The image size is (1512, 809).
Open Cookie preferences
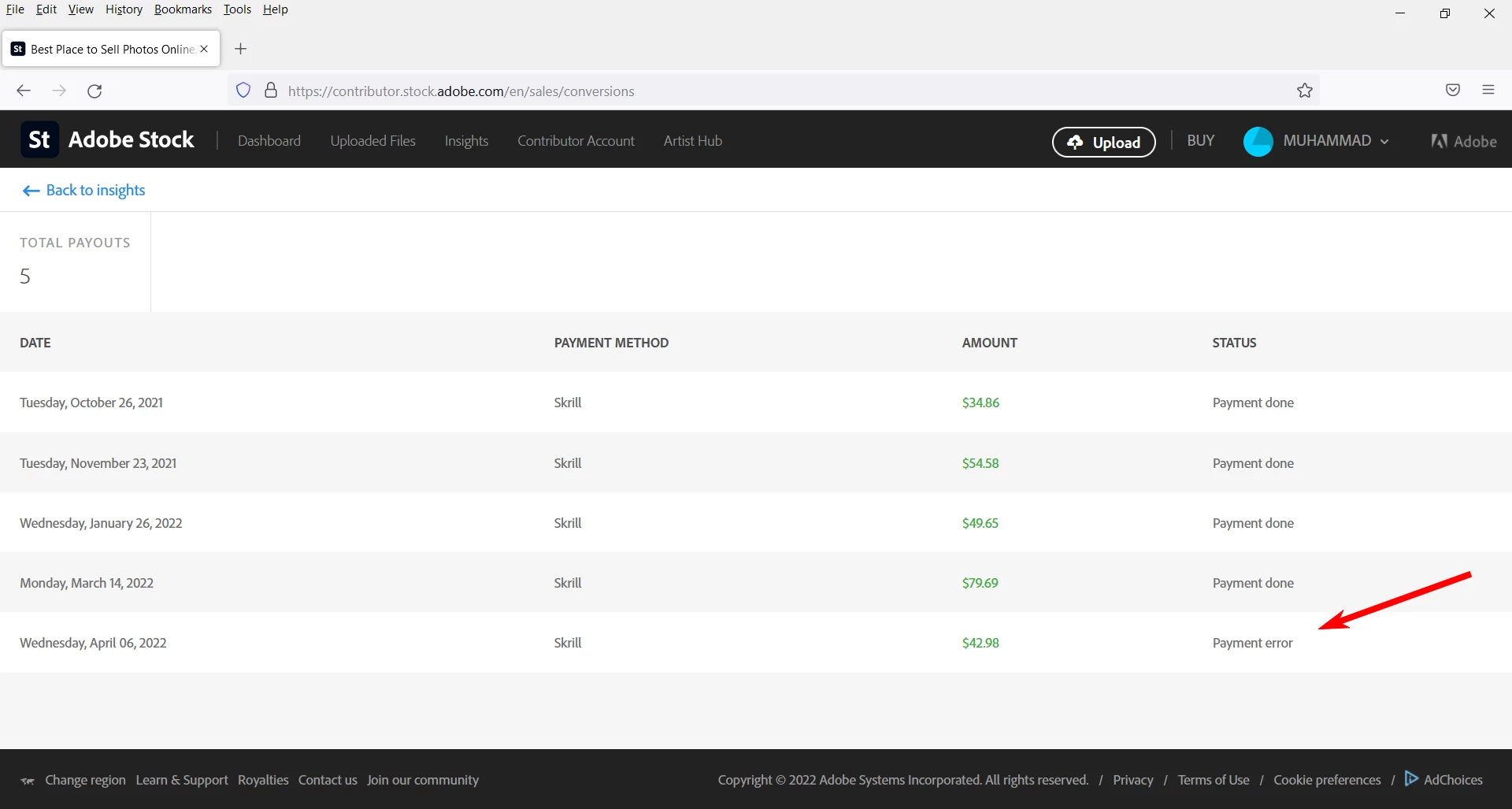pyautogui.click(x=1327, y=780)
